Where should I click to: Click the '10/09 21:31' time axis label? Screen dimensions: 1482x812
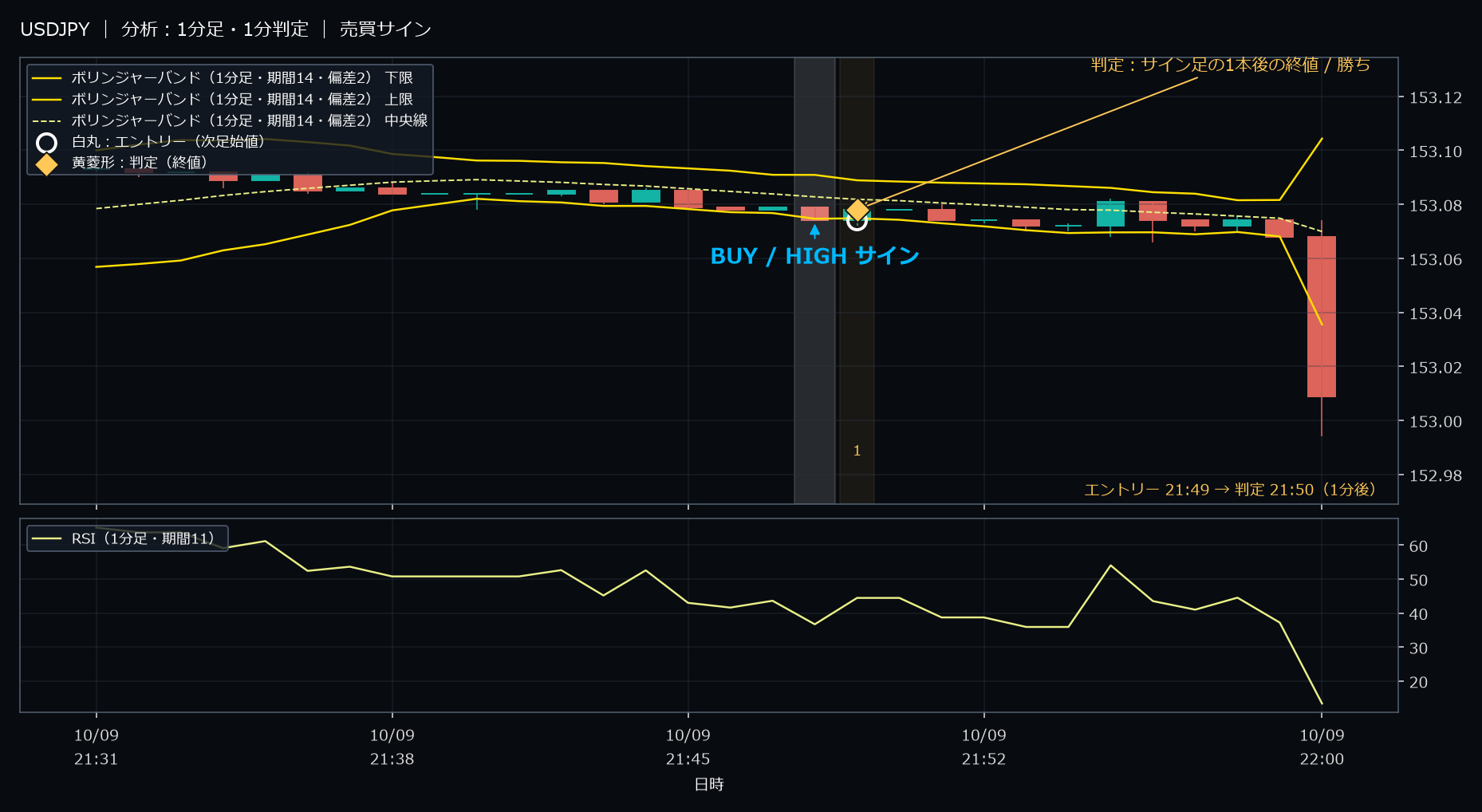click(97, 747)
